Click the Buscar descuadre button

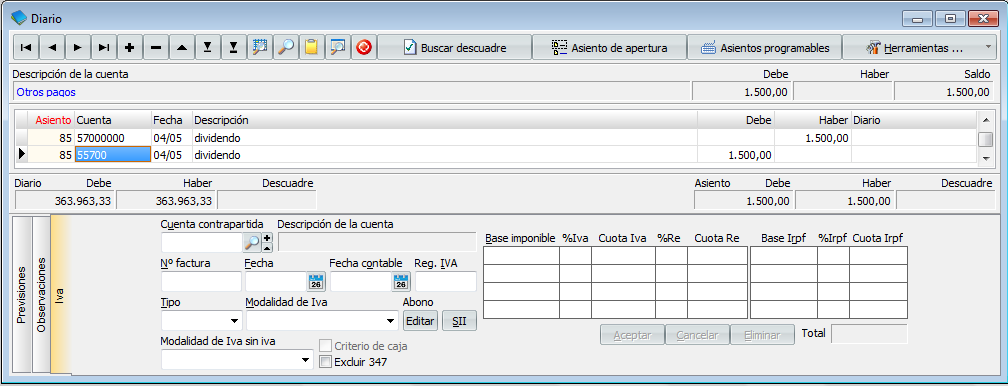(x=454, y=48)
